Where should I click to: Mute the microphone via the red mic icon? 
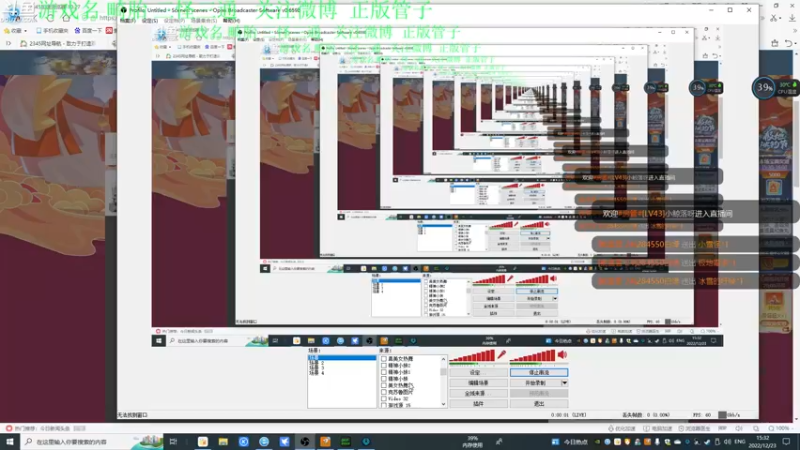(x=502, y=355)
